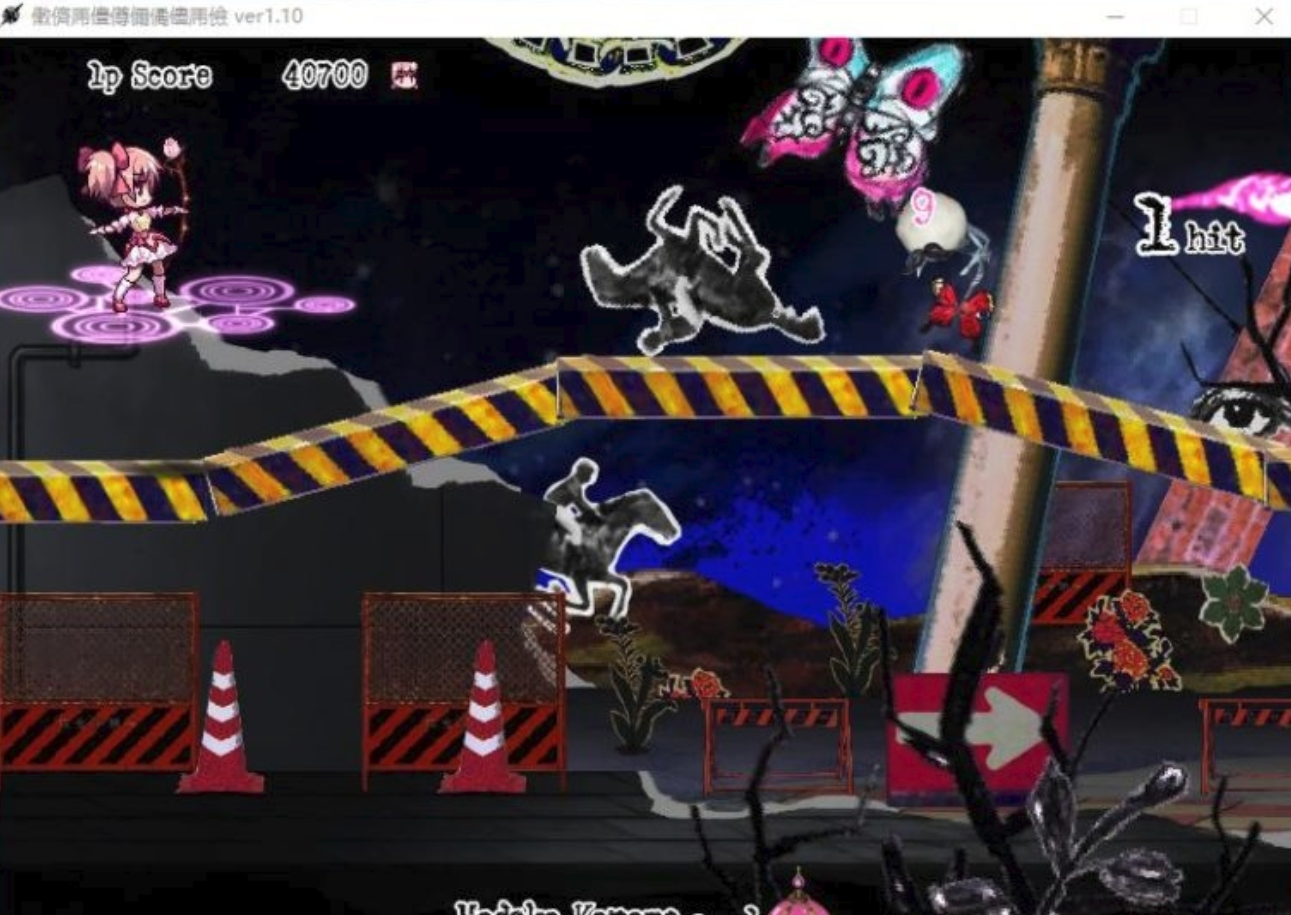
Task: Click the partially visible character name at bottom
Action: 605,908
